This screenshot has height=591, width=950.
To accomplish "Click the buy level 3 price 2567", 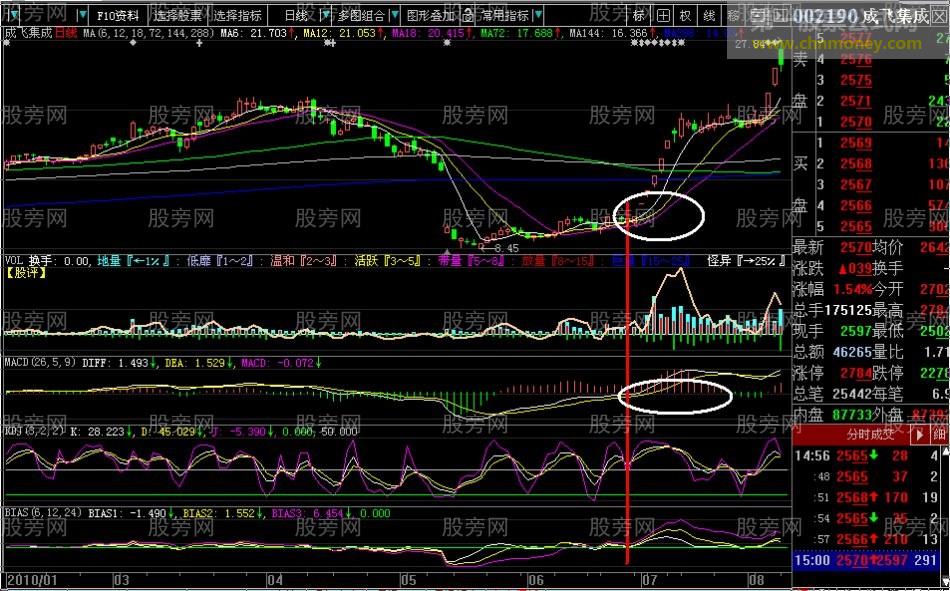I will [x=855, y=185].
